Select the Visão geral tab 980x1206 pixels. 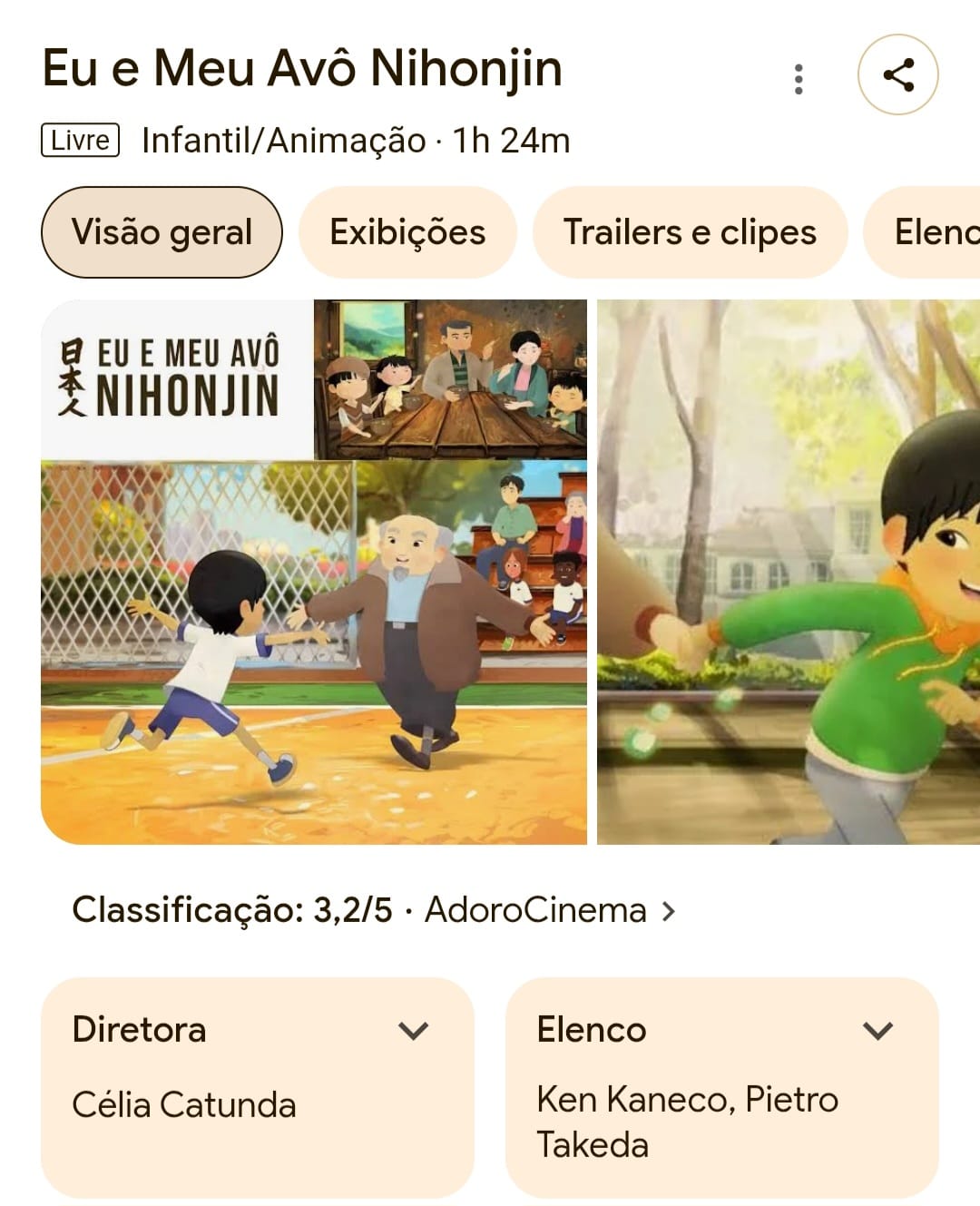click(162, 232)
